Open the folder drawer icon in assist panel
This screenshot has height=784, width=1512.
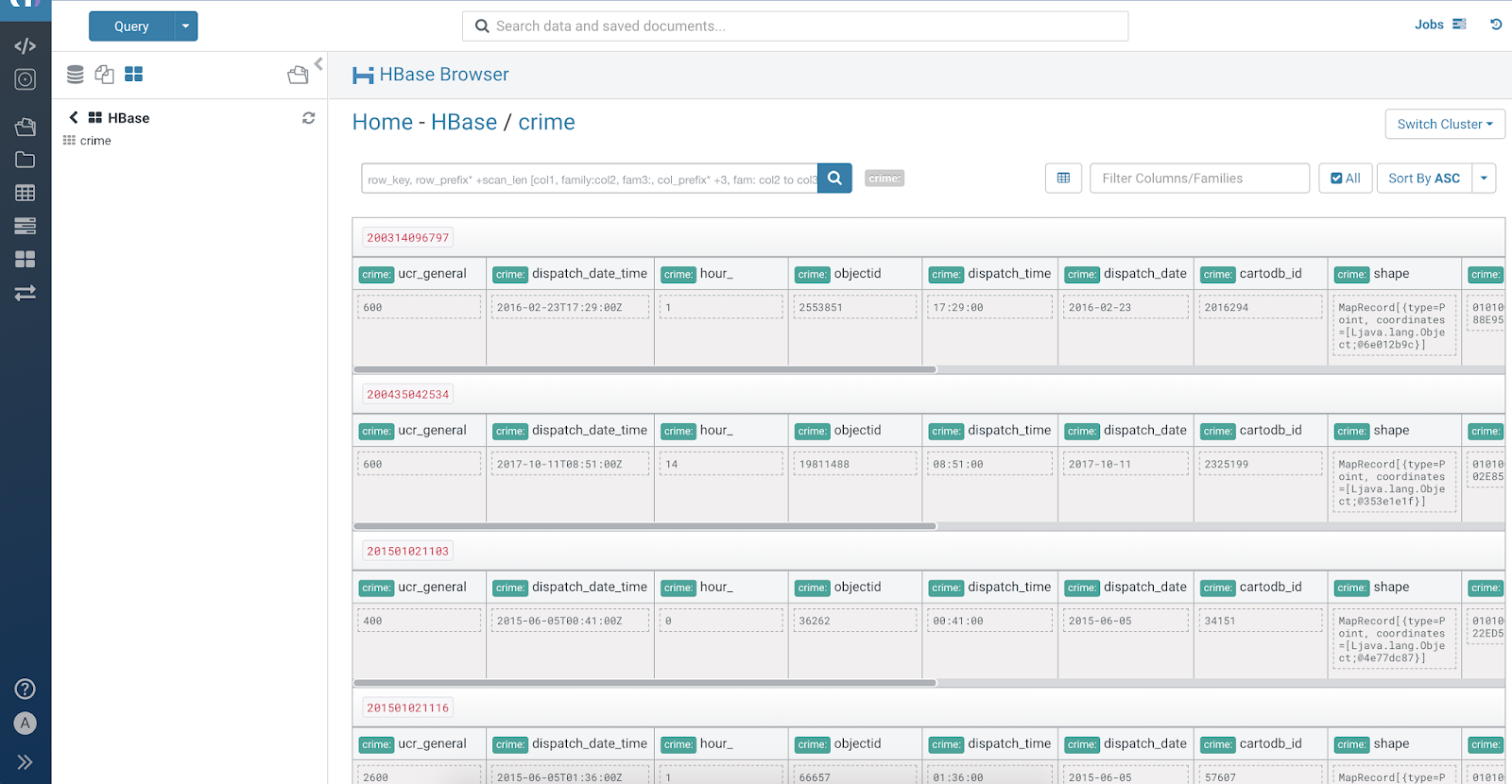[298, 75]
